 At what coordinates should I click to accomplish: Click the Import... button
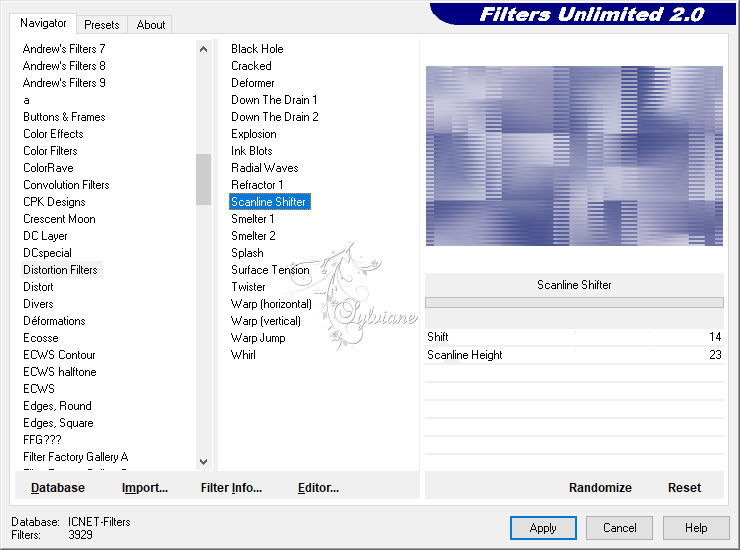tap(145, 488)
